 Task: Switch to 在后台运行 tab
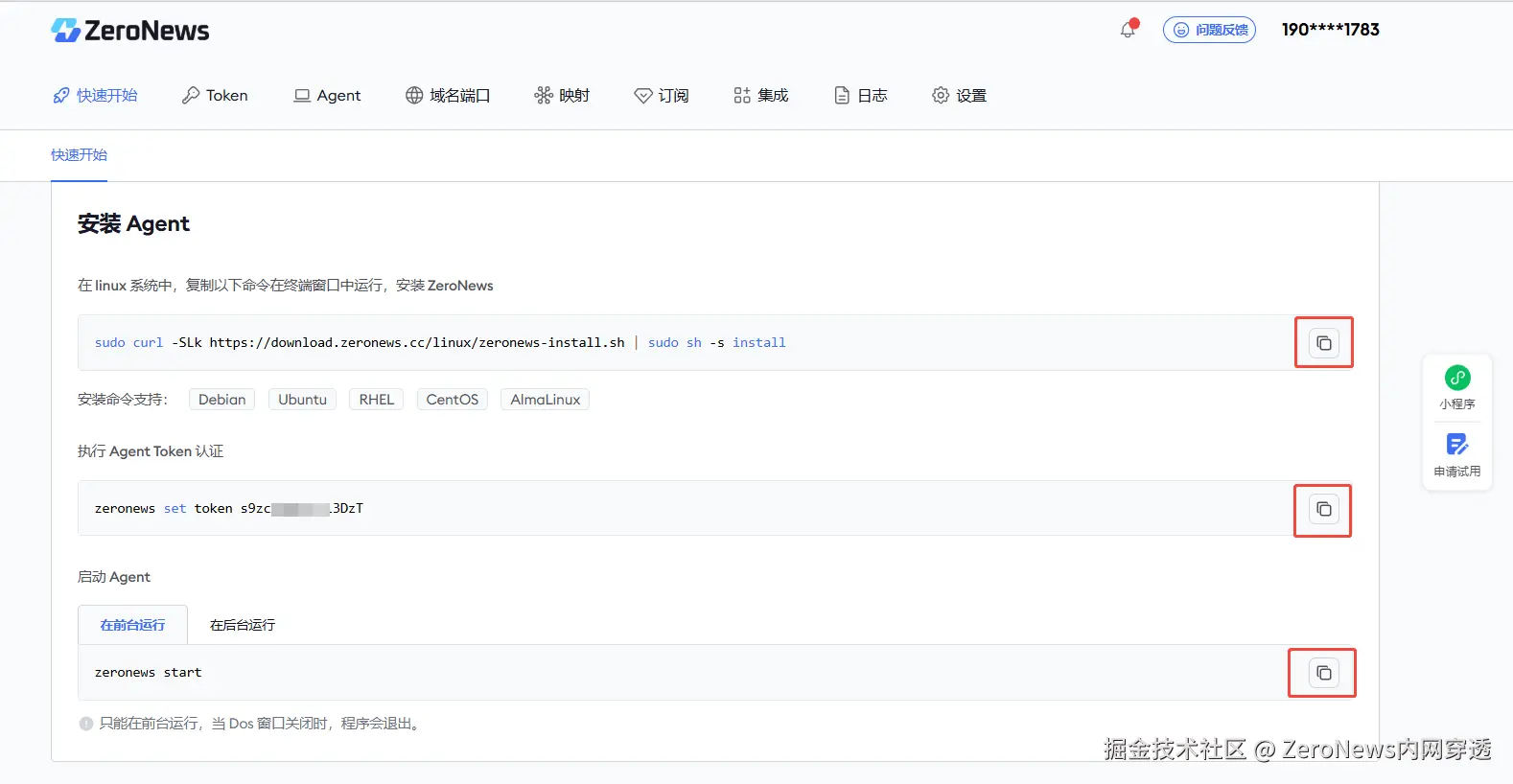pyautogui.click(x=243, y=625)
